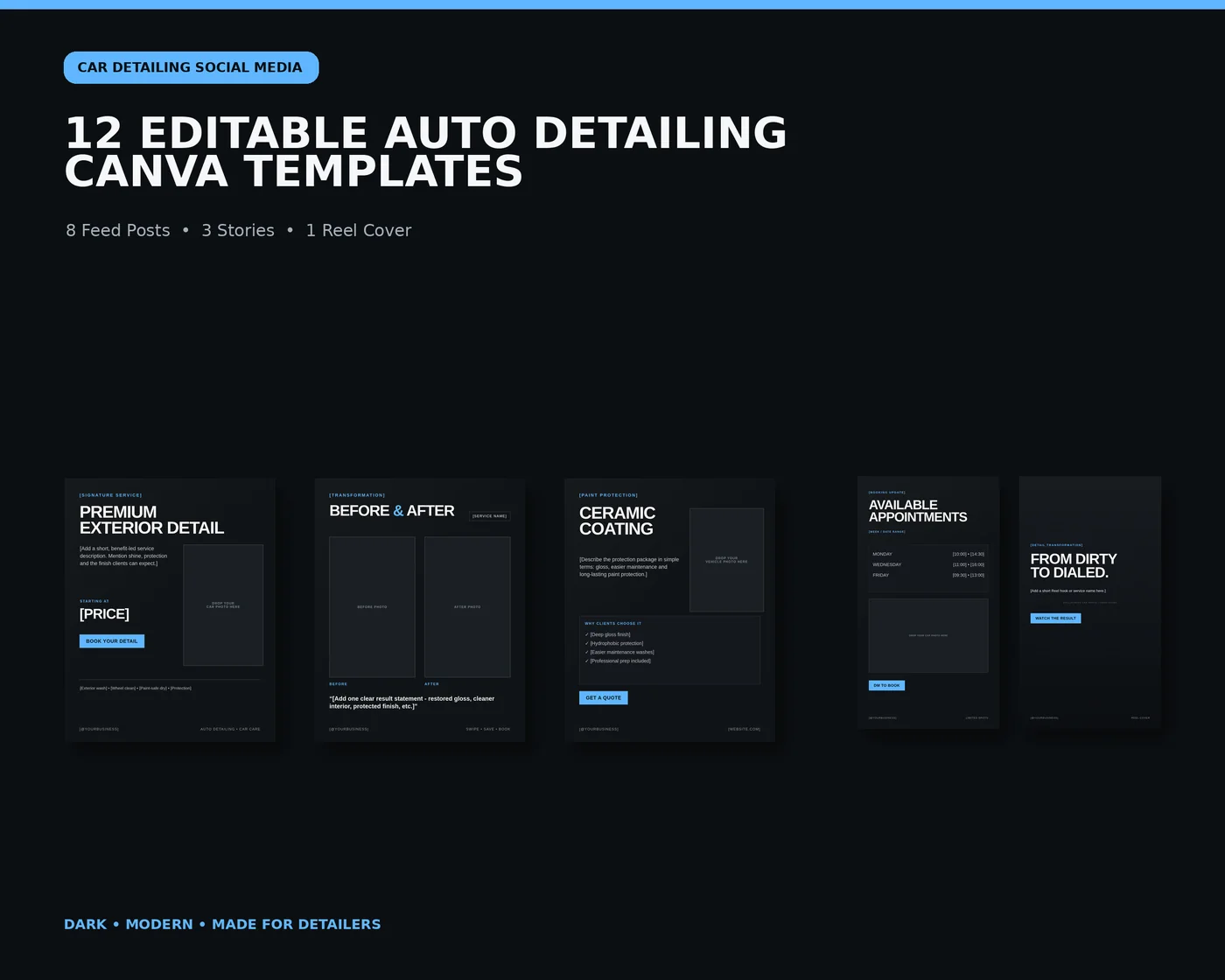Click the 'AFTER' caption under the right photo

[432, 684]
